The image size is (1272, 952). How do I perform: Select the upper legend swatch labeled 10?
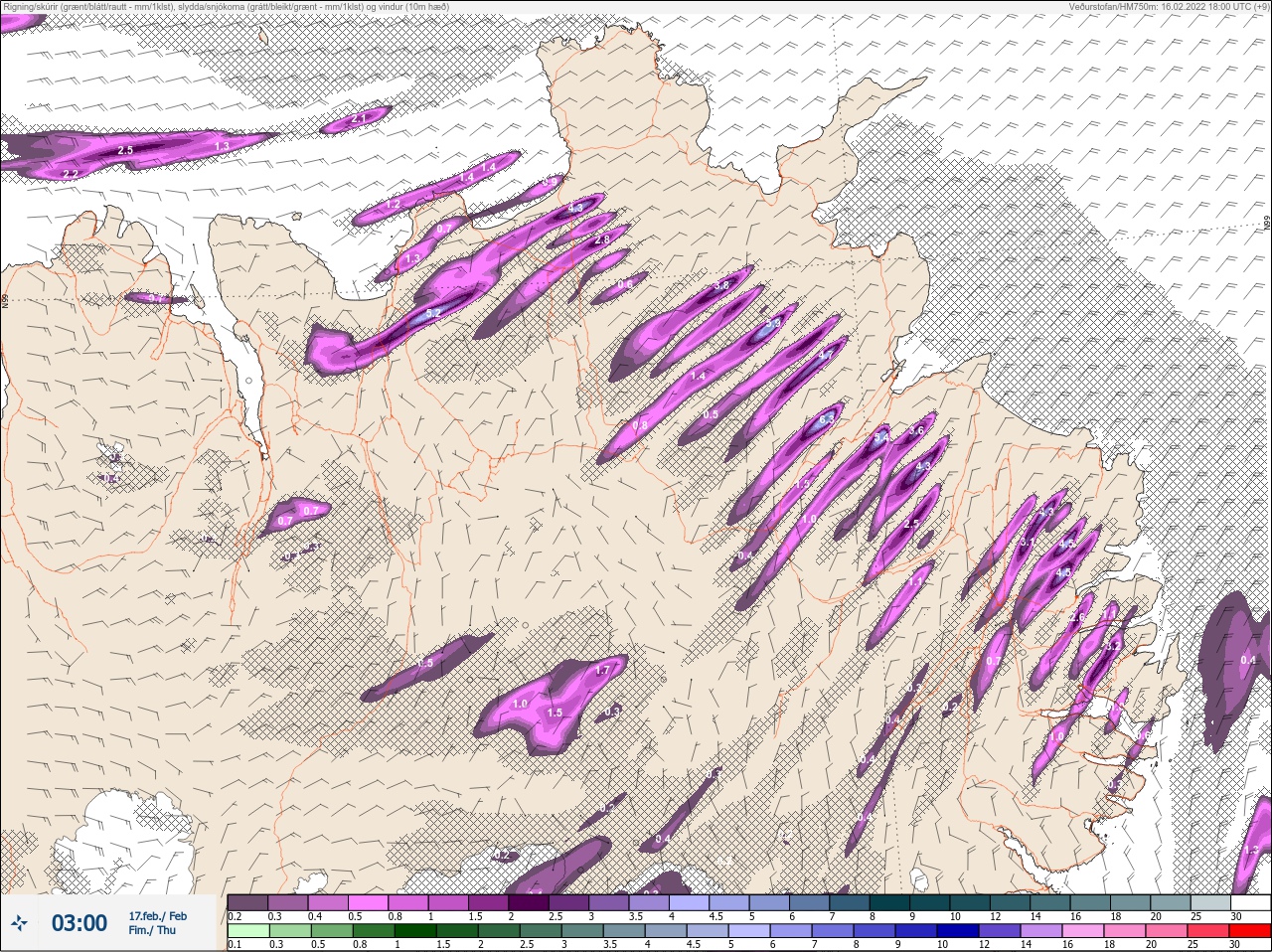click(971, 903)
